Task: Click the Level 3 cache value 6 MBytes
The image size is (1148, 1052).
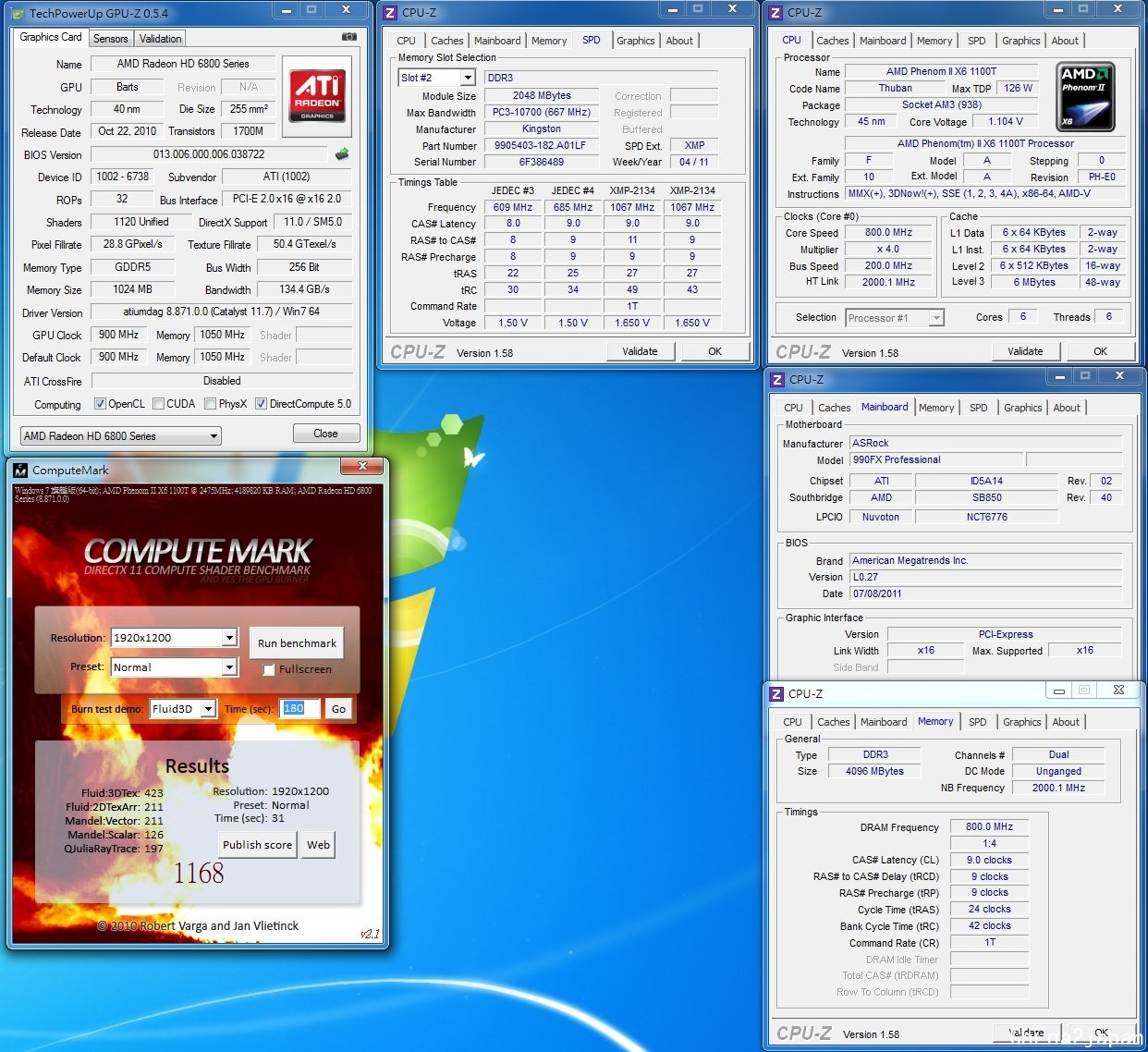Action: pyautogui.click(x=1033, y=282)
